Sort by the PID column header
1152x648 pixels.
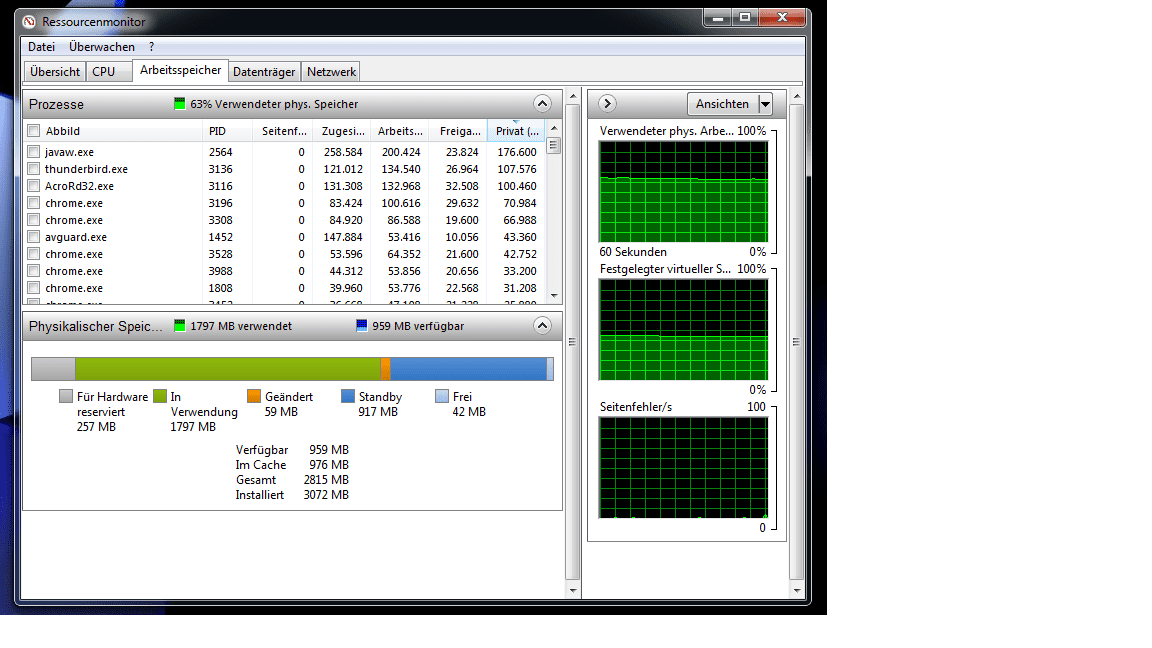(227, 131)
